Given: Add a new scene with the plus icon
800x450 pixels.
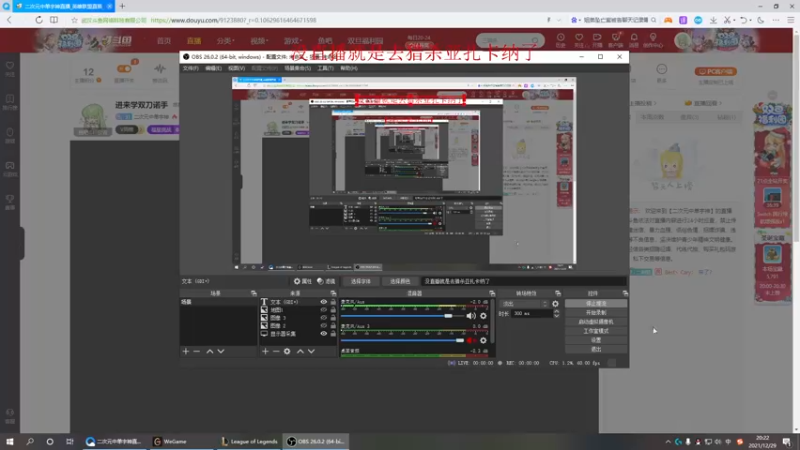Looking at the screenshot, I should click(x=186, y=351).
